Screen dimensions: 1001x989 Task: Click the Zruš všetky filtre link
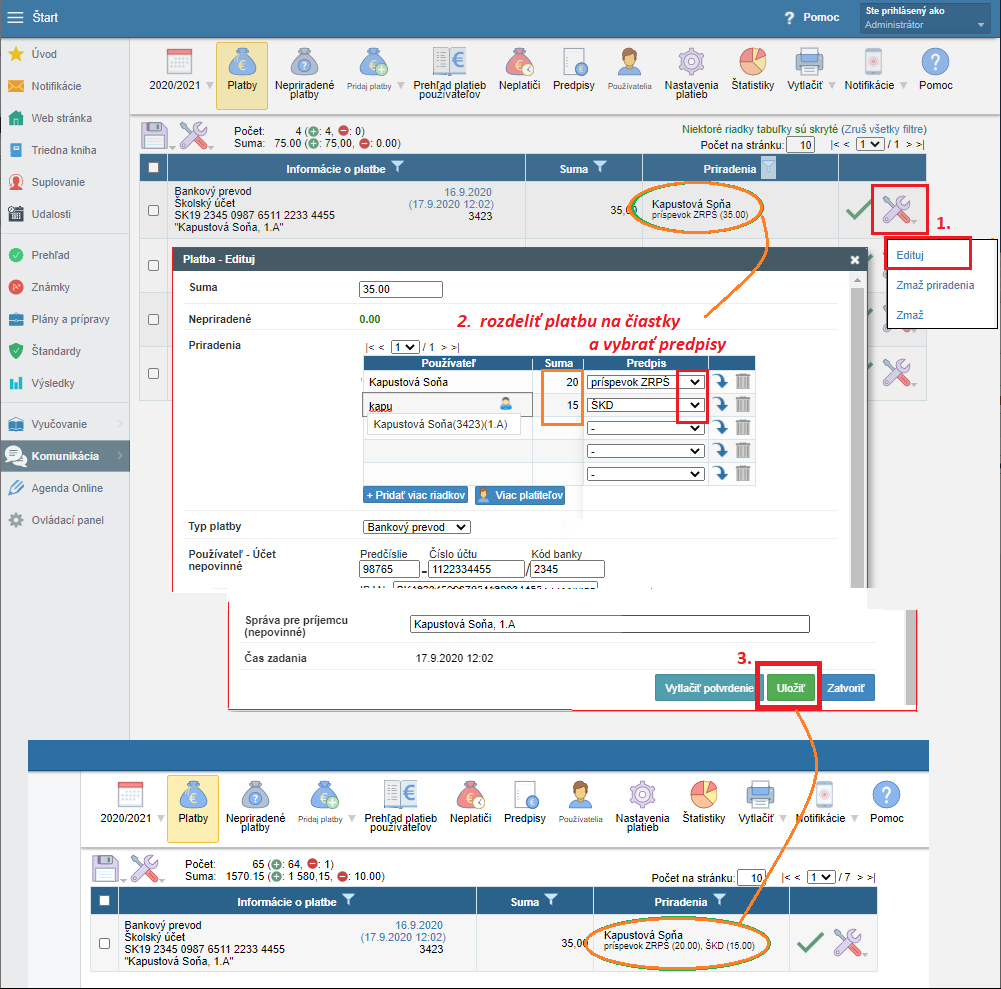[883, 129]
